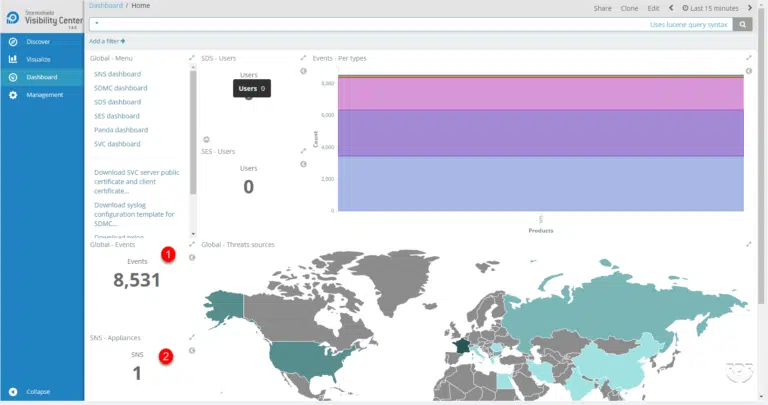The width and height of the screenshot is (768, 405).
Task: Expand the SES - Users panel fullscreen
Action: click(303, 151)
